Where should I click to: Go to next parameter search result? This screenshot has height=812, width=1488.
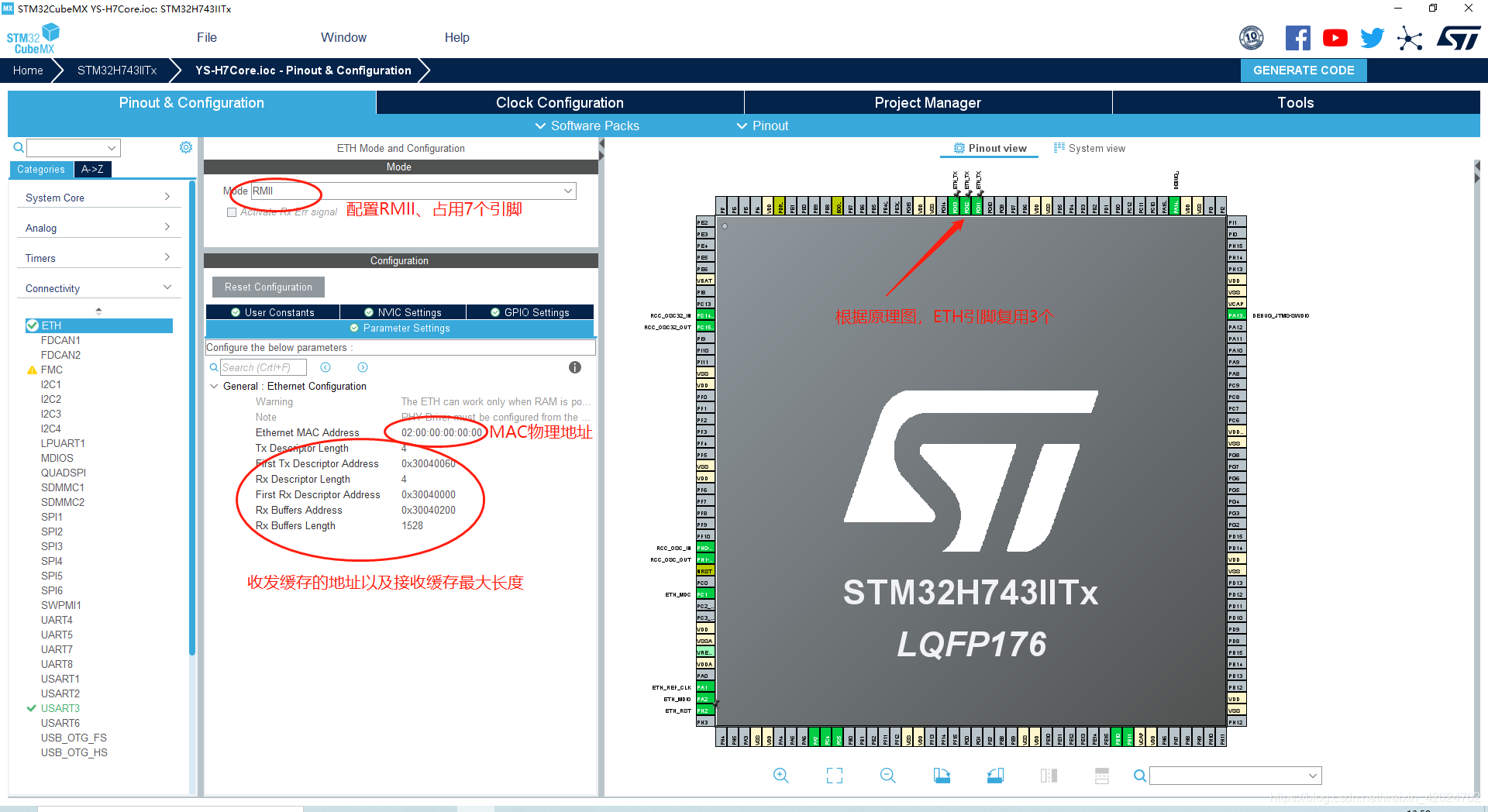[363, 367]
